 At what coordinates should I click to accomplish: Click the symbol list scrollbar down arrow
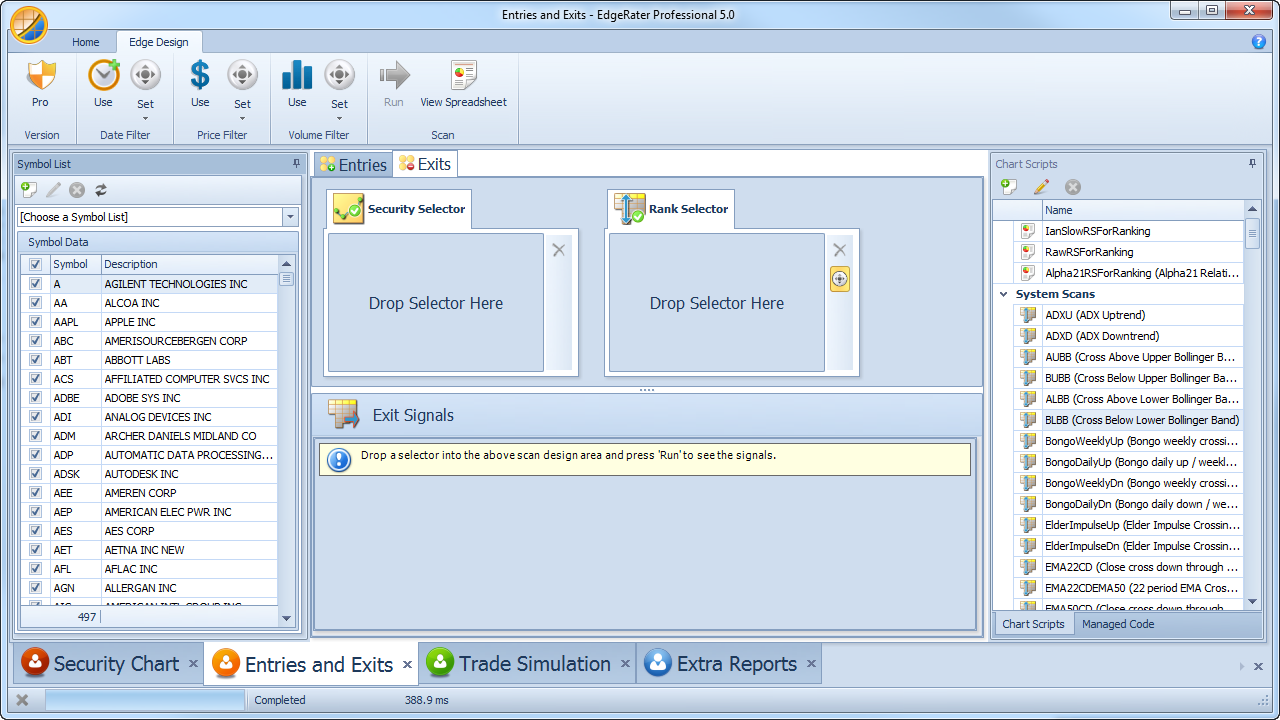tap(287, 619)
